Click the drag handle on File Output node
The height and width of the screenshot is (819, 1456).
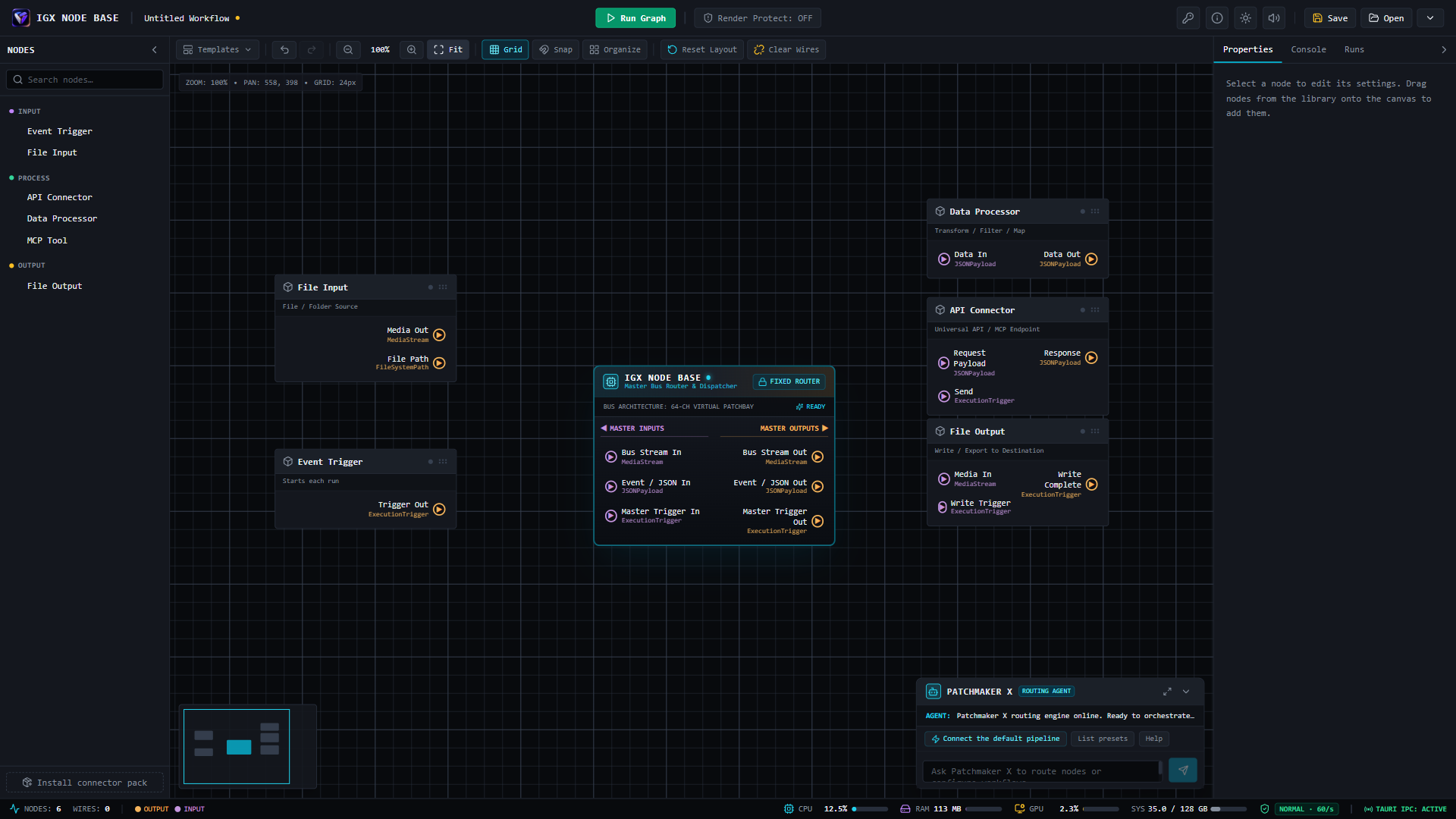[1095, 431]
